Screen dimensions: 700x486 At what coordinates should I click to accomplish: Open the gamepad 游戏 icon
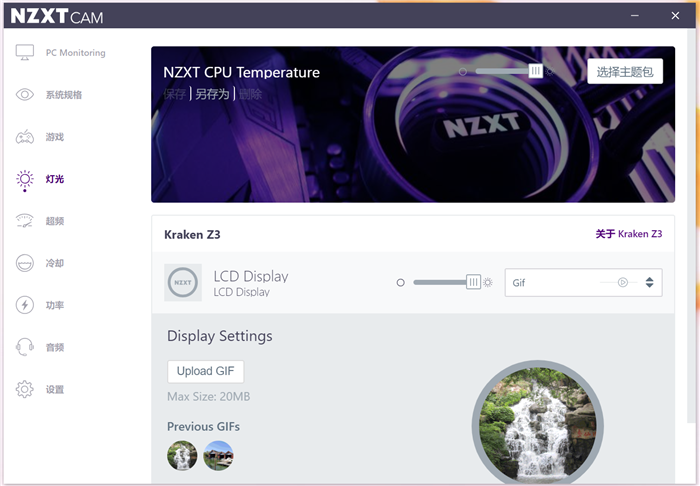[25, 137]
